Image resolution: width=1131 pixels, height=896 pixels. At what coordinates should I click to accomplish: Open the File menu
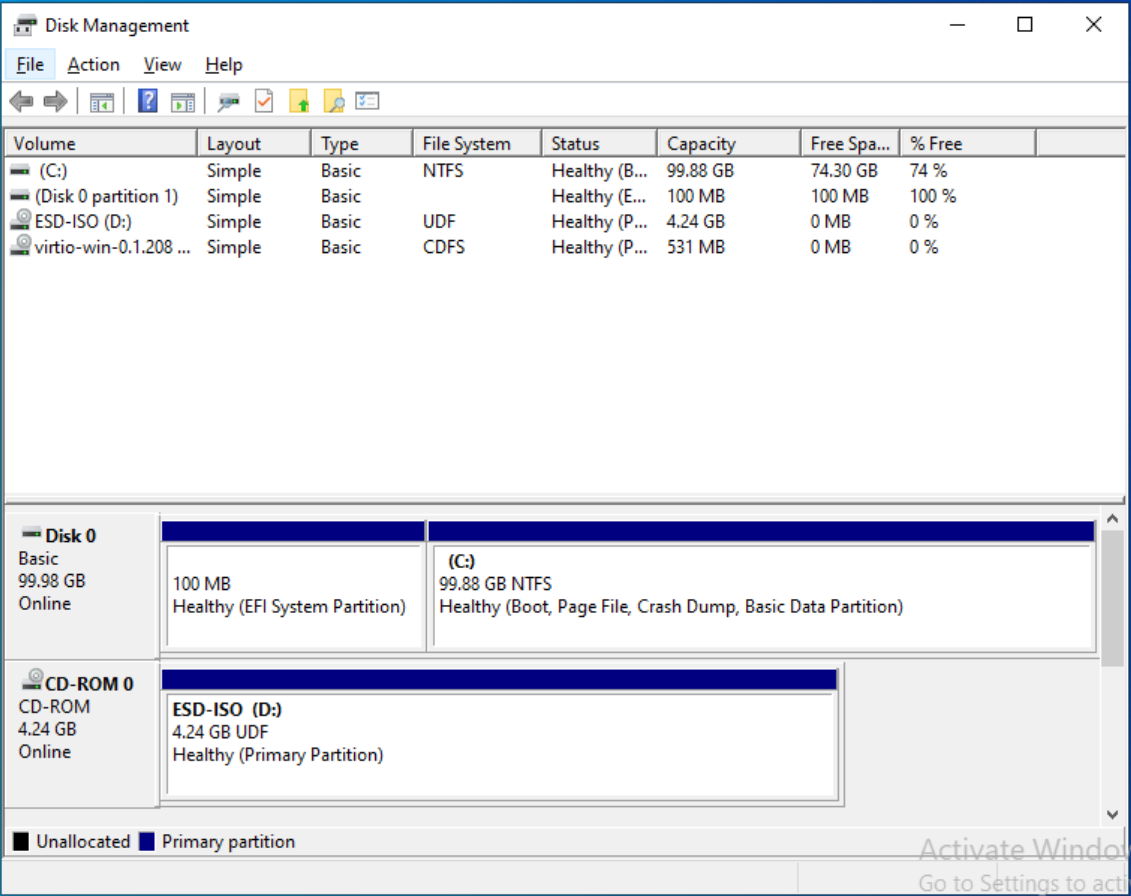coord(29,64)
